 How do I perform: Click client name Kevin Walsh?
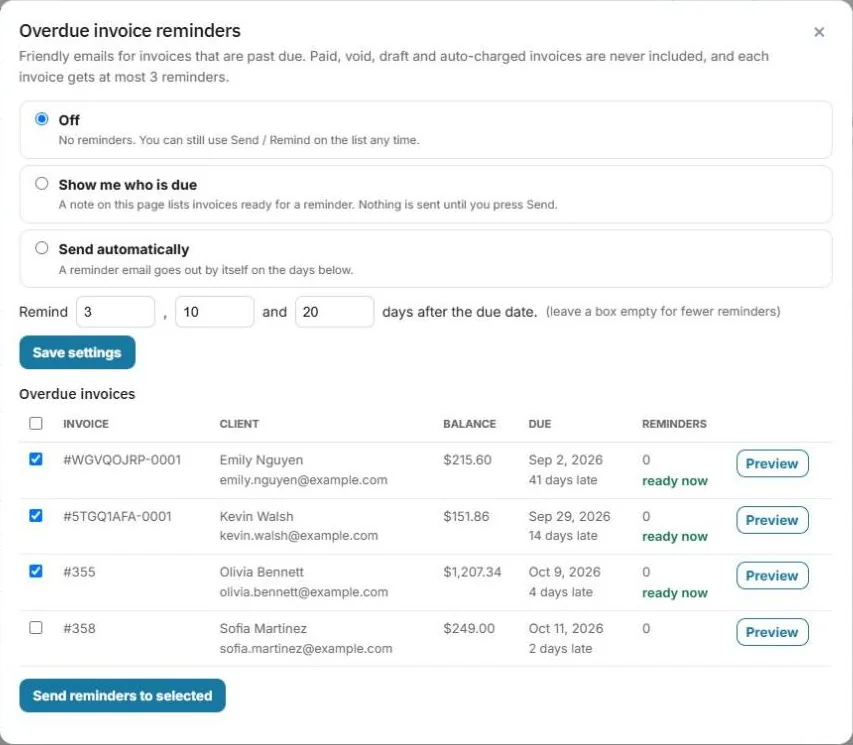click(256, 516)
